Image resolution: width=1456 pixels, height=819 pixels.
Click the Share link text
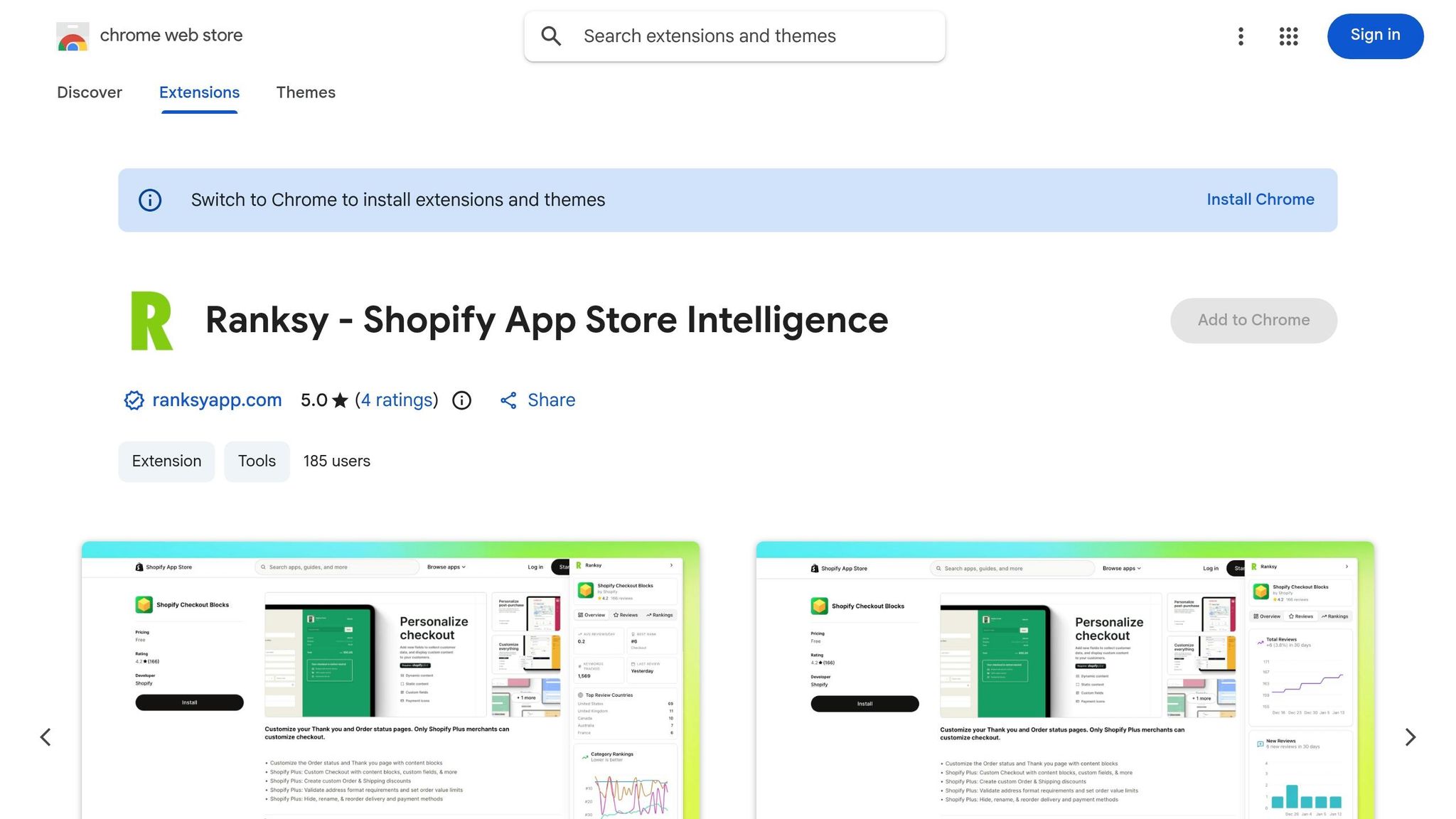551,400
